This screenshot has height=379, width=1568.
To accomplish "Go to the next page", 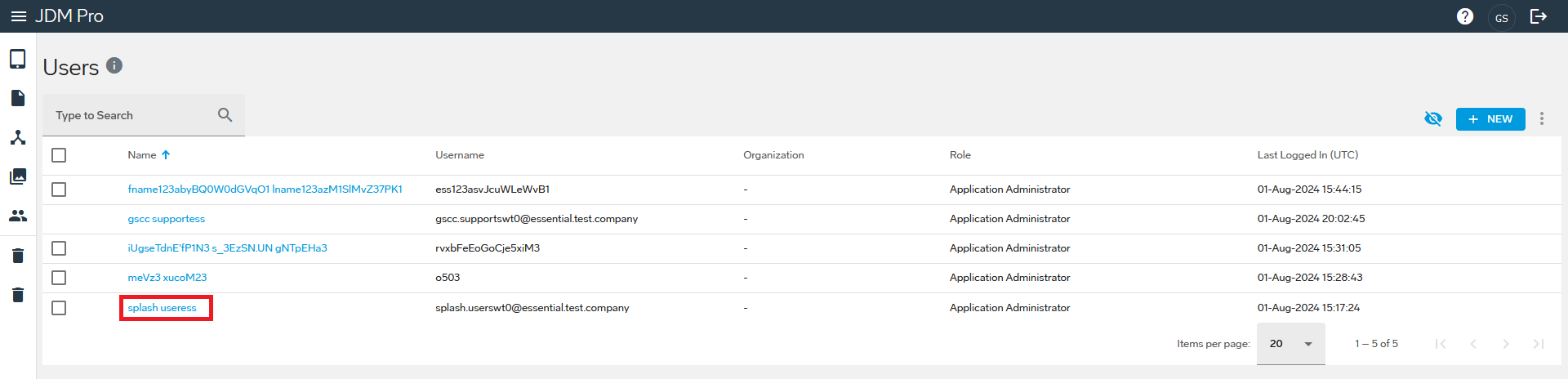I will [1506, 344].
